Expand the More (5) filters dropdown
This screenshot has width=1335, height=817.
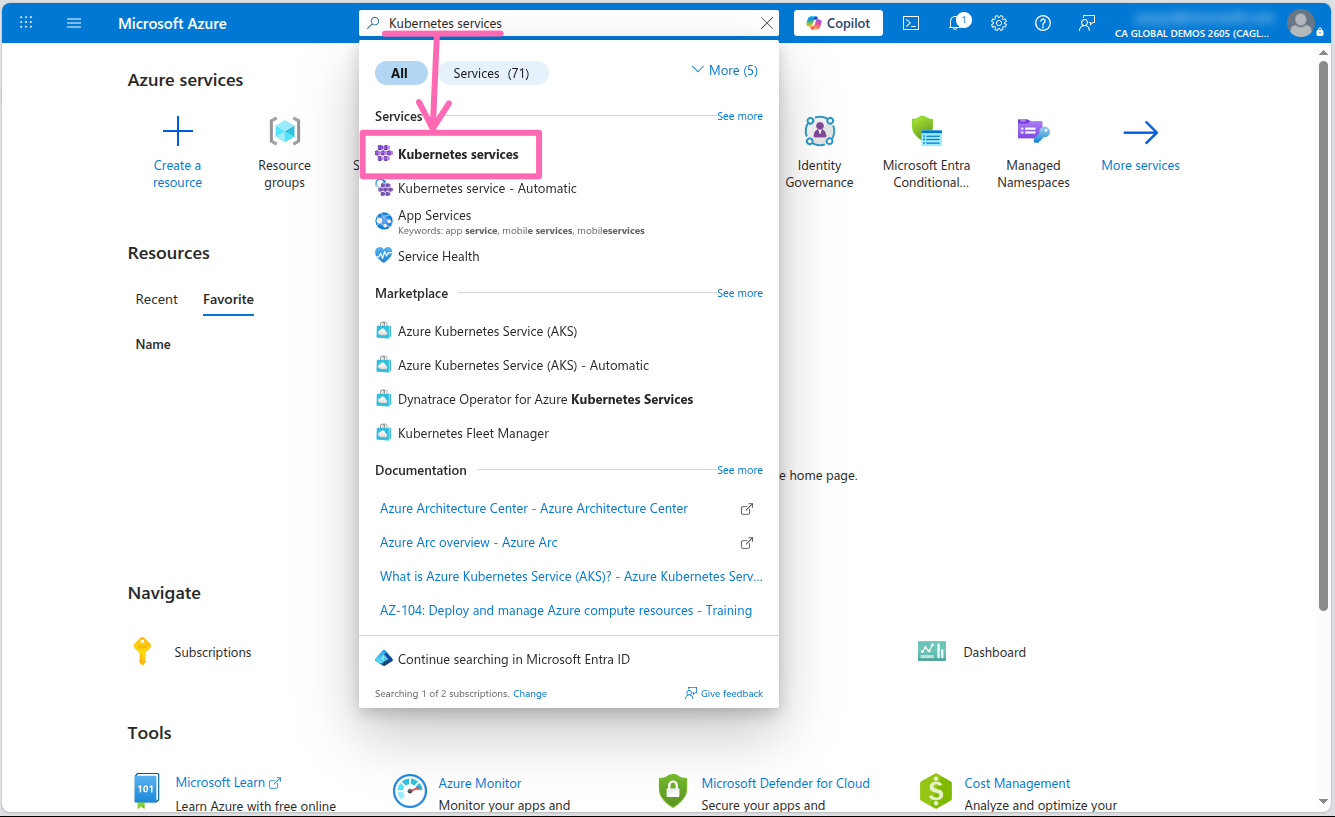[725, 70]
